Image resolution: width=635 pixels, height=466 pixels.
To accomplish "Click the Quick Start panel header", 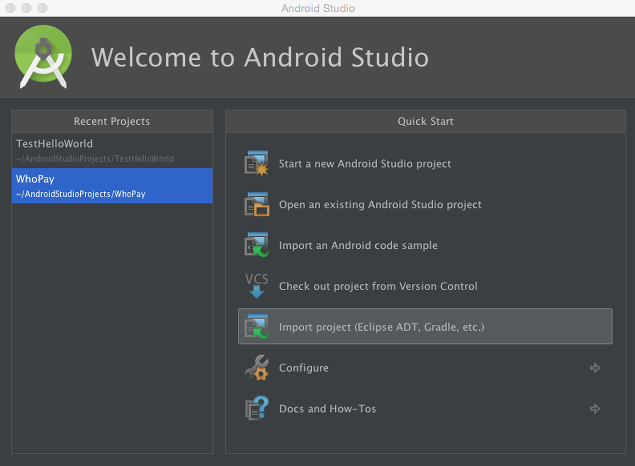I will pyautogui.click(x=425, y=121).
